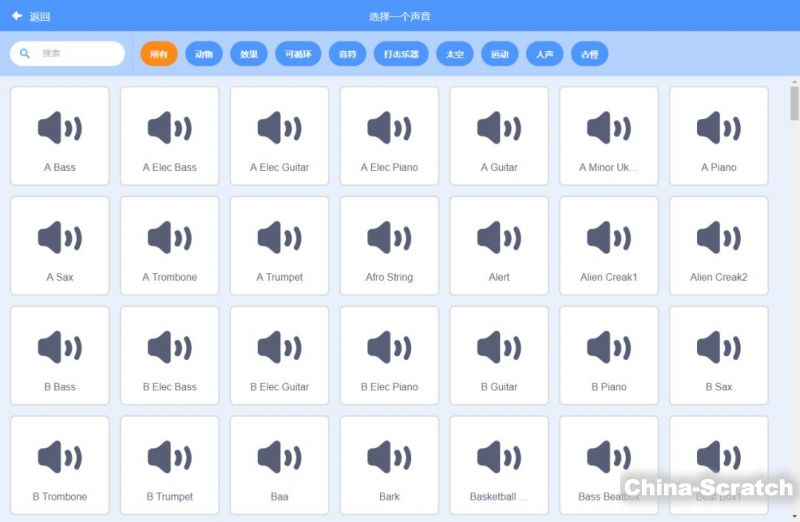Filter sounds by 动物 (Animals) category
This screenshot has height=522, width=800.
click(204, 54)
